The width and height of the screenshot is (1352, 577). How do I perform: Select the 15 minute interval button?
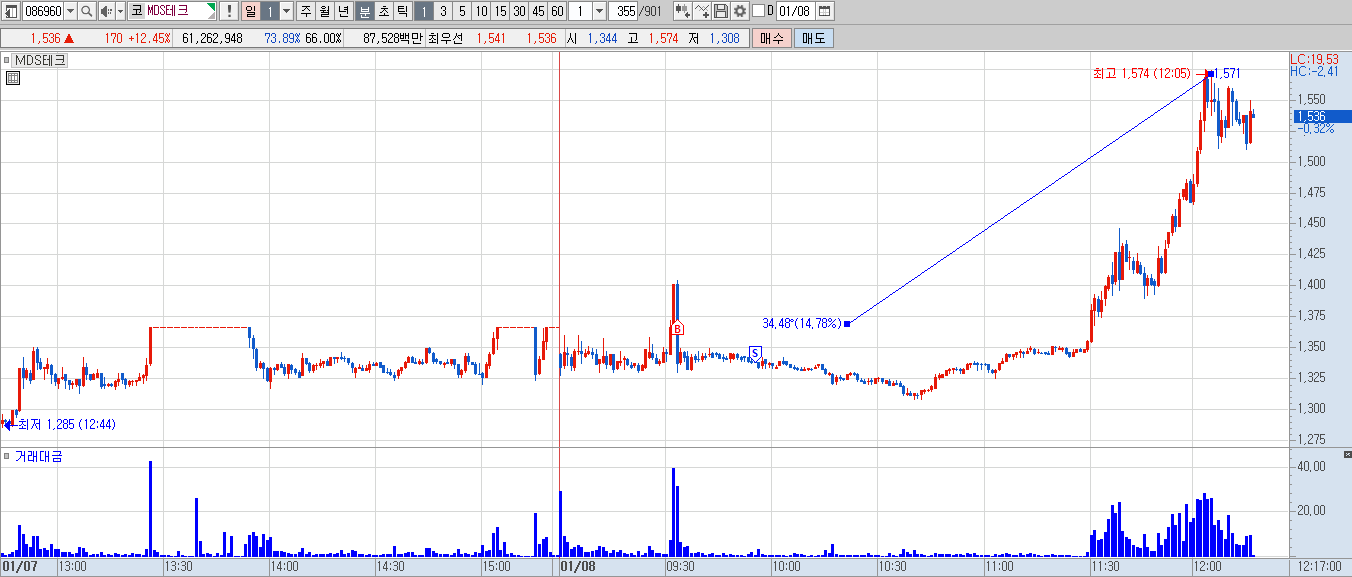[x=500, y=11]
